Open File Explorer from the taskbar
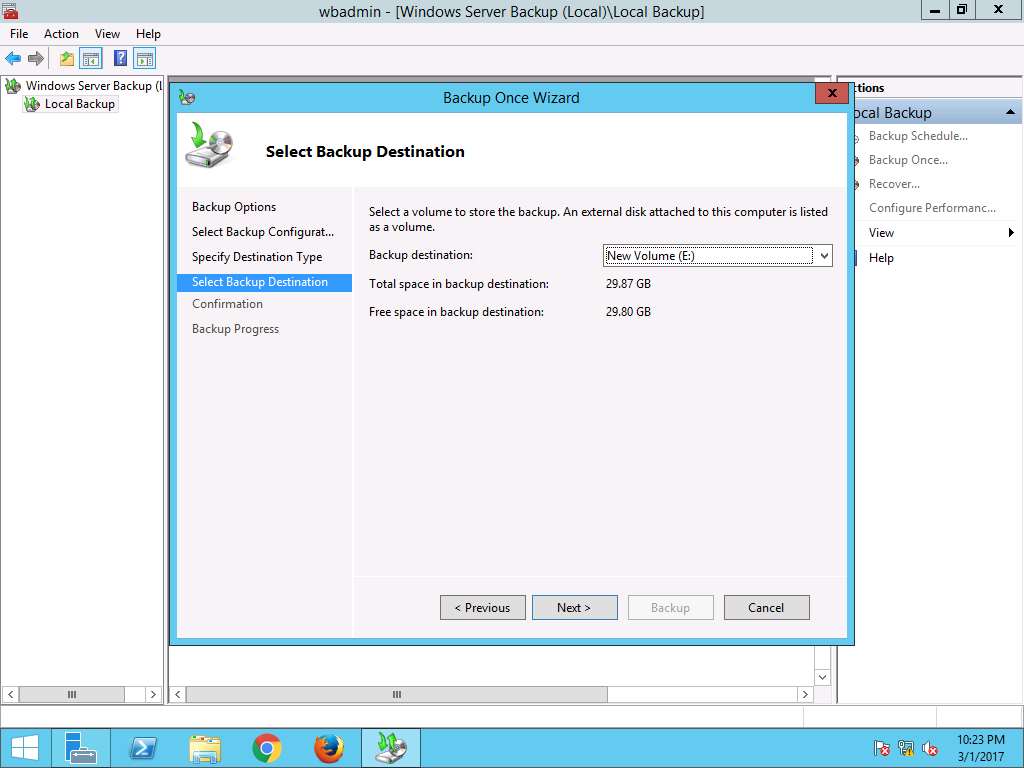Screen dimensions: 1024x768 pos(205,748)
